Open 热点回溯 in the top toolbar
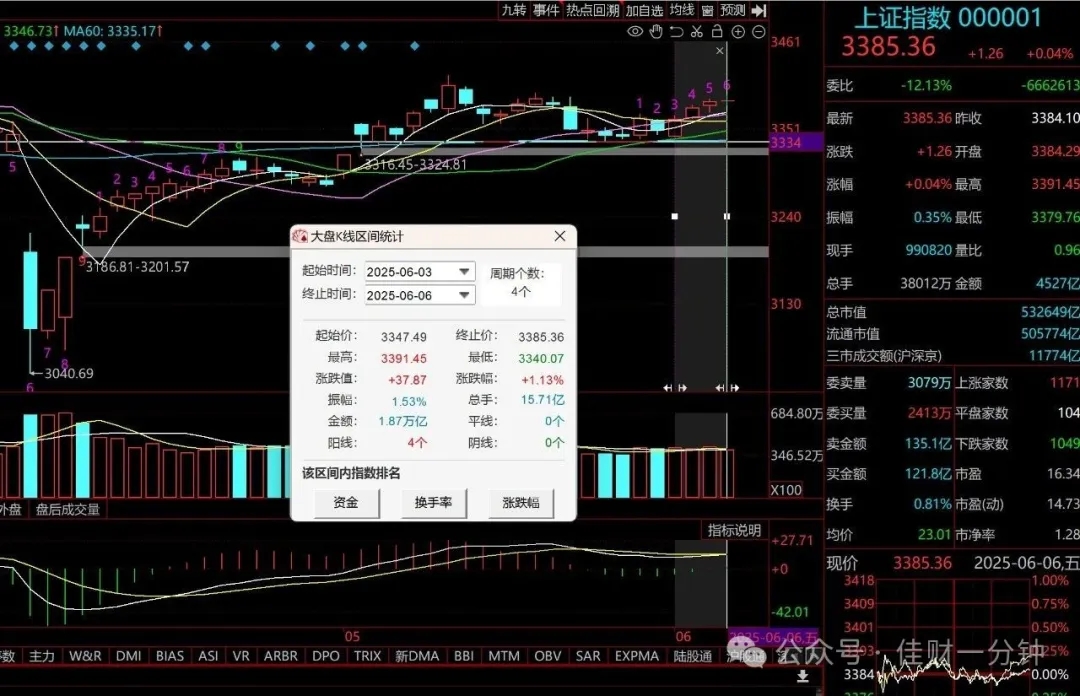The height and width of the screenshot is (696, 1080). click(592, 10)
